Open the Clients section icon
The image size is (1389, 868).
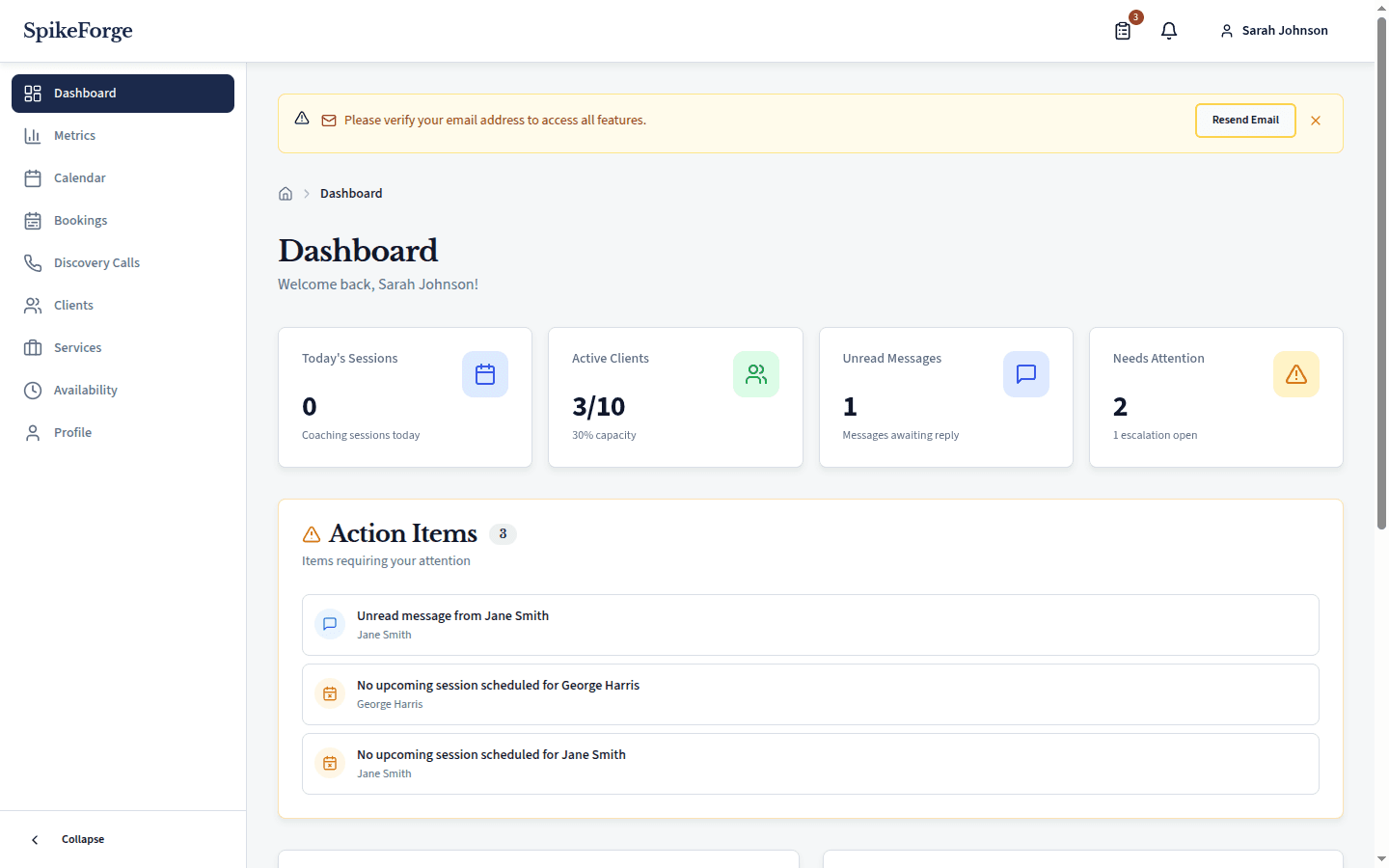click(x=32, y=305)
